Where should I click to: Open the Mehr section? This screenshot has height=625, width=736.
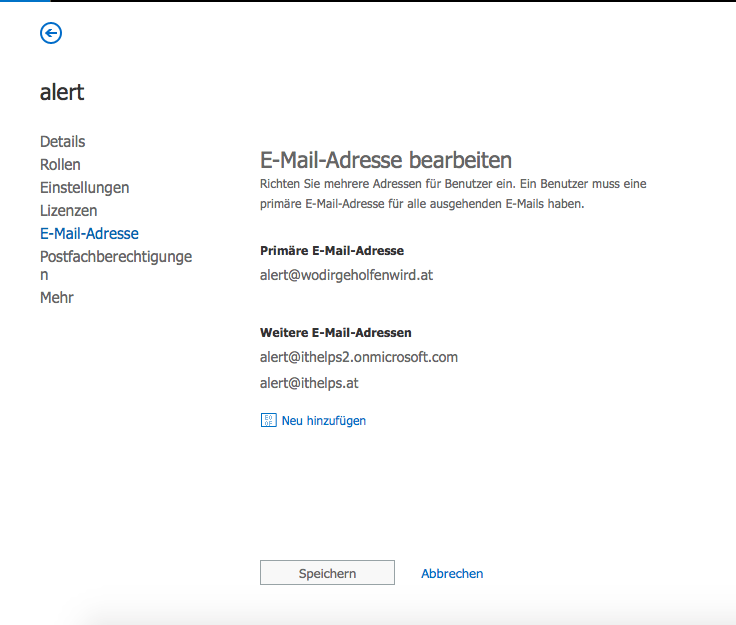point(57,297)
